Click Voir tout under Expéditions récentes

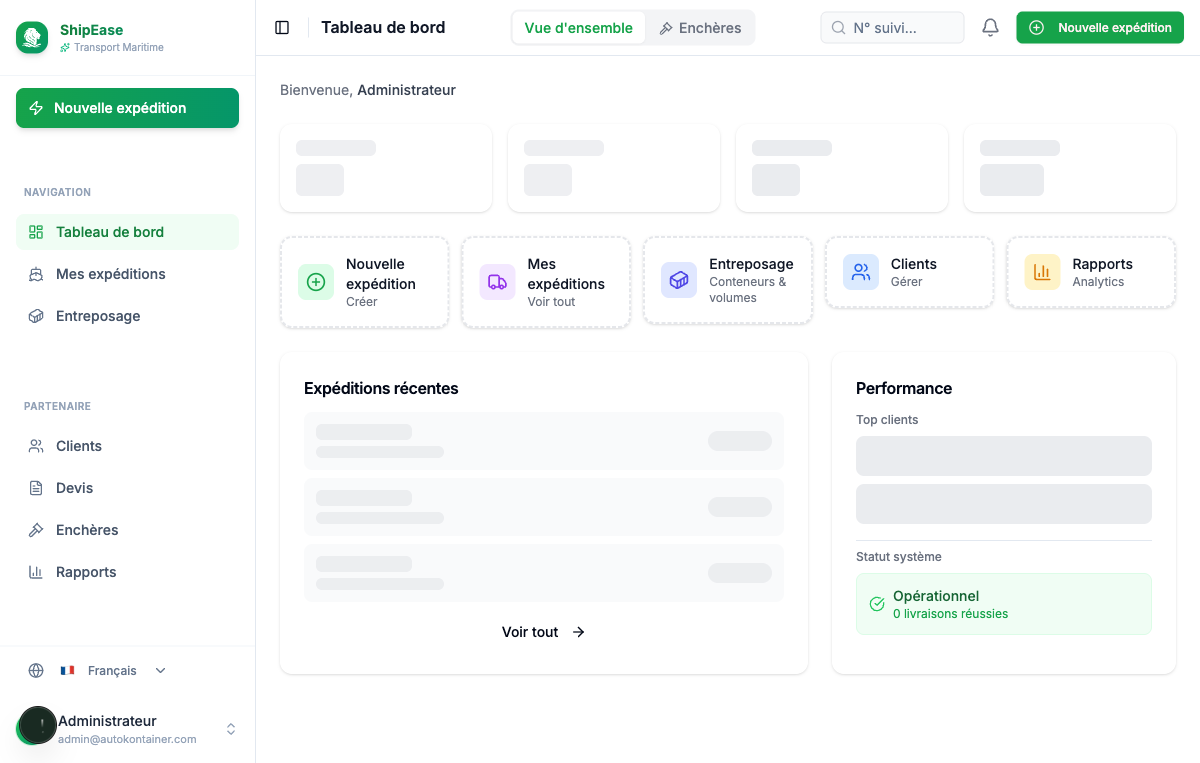pos(543,632)
